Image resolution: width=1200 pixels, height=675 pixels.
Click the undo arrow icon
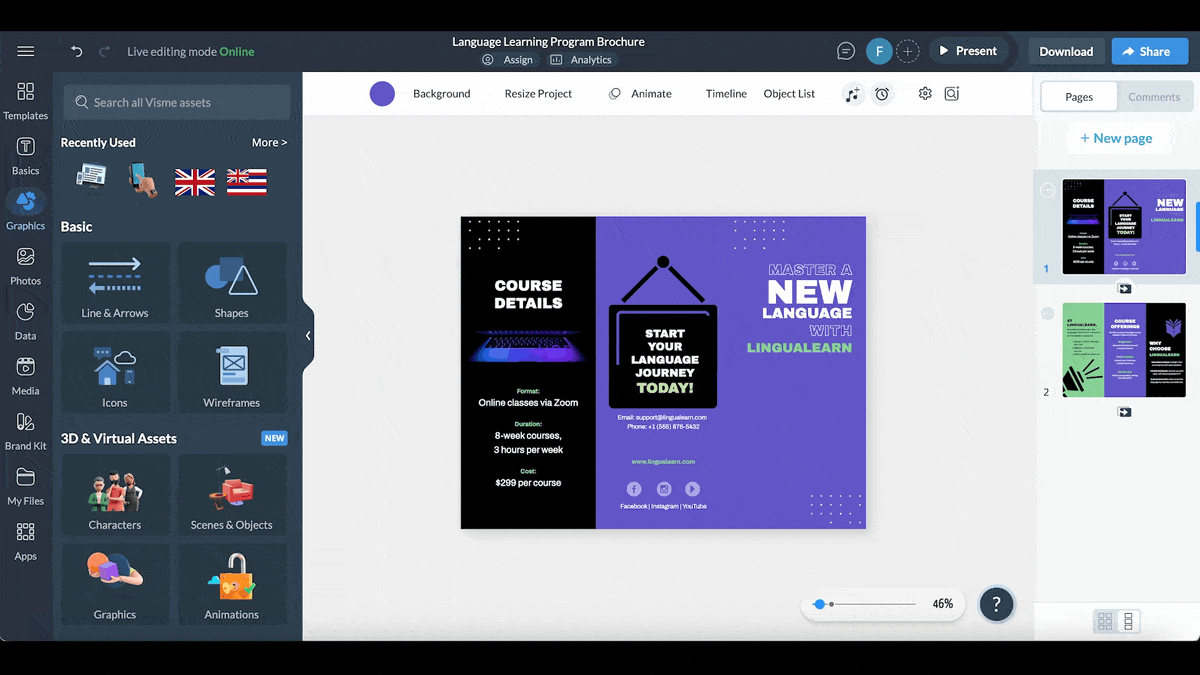click(77, 51)
